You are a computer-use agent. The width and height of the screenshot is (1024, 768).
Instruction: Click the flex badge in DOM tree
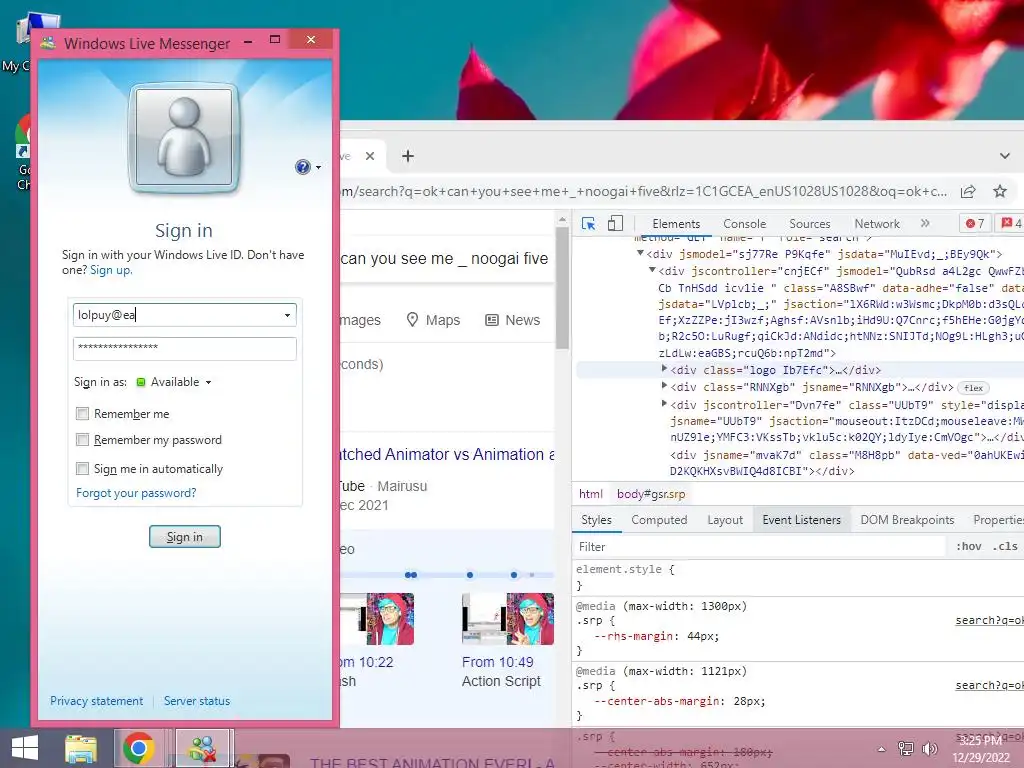click(x=973, y=388)
